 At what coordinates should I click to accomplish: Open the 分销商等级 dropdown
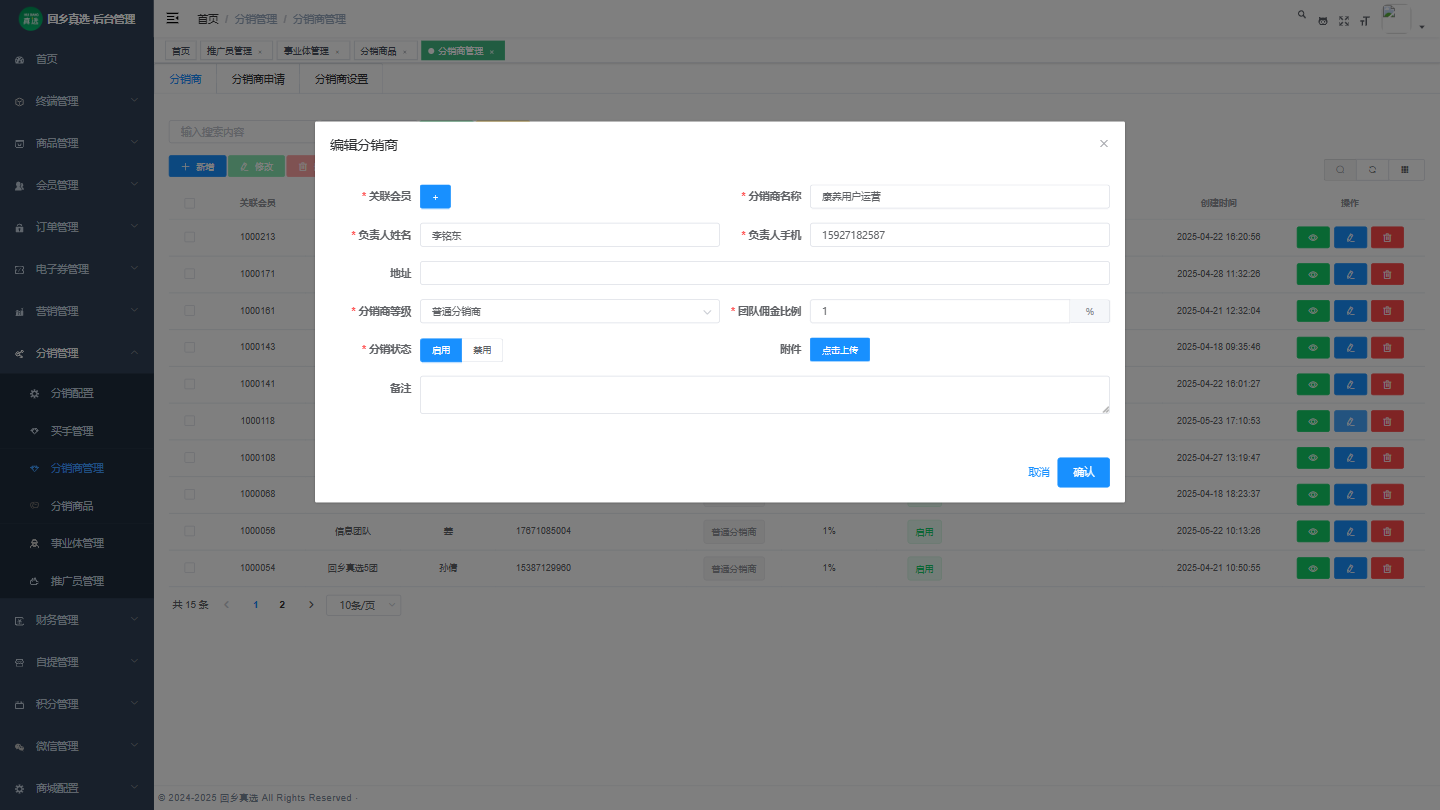(x=569, y=311)
